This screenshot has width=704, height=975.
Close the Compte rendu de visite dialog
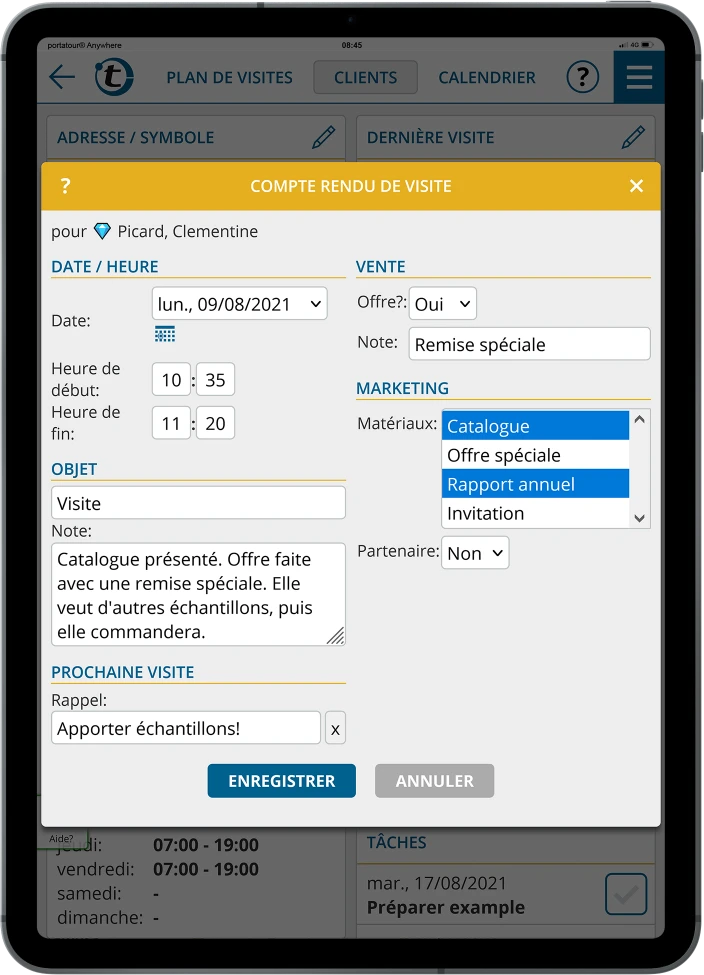[x=636, y=186]
